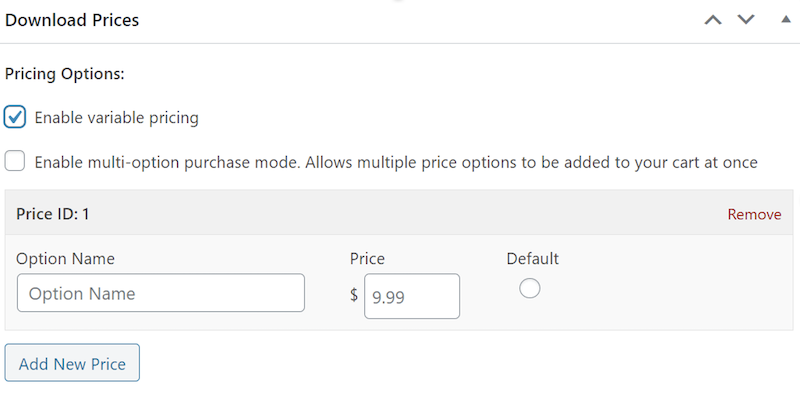800x396 pixels.
Task: Click the 'Default' column label
Action: click(x=533, y=259)
